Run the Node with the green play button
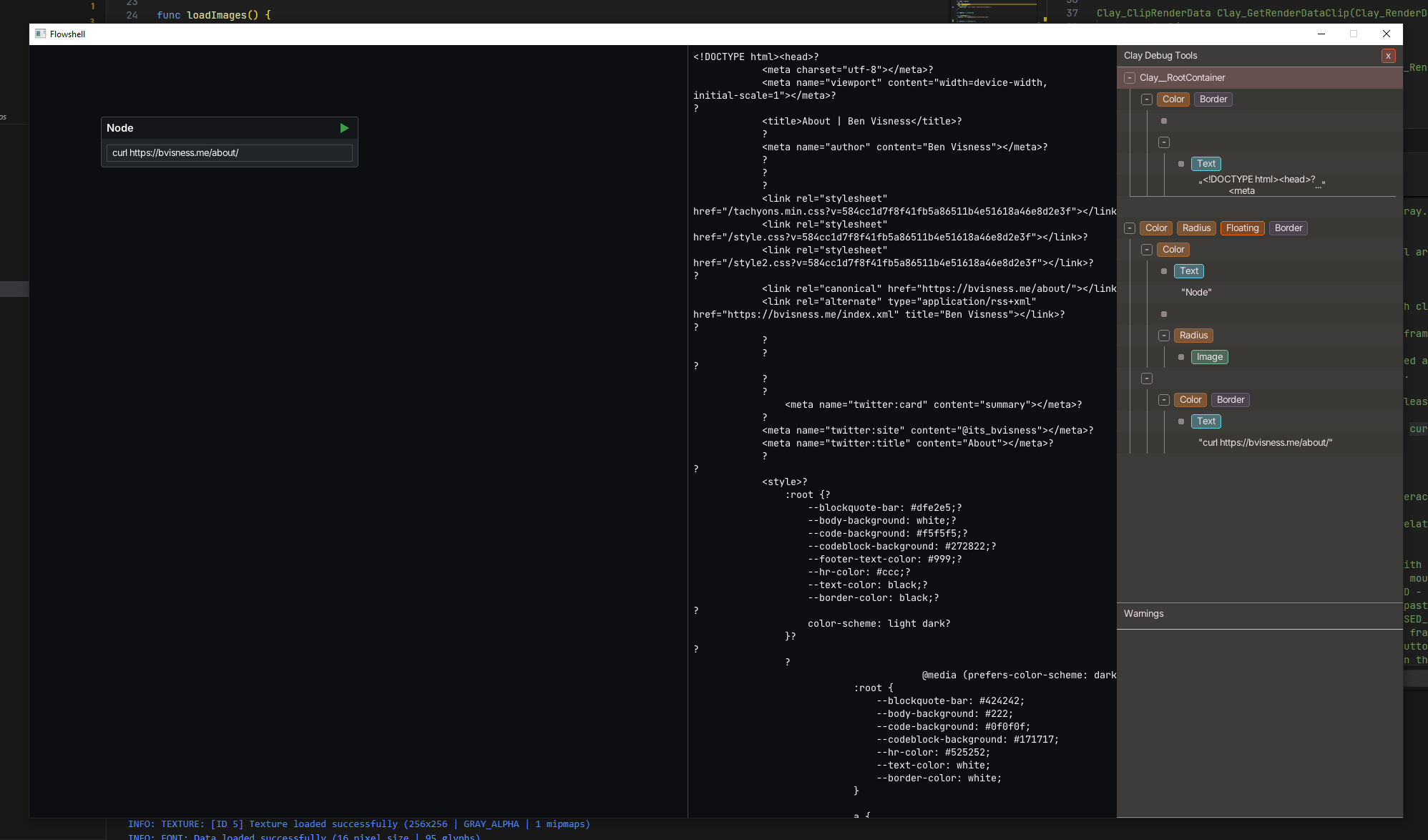The height and width of the screenshot is (840, 1428). (344, 128)
